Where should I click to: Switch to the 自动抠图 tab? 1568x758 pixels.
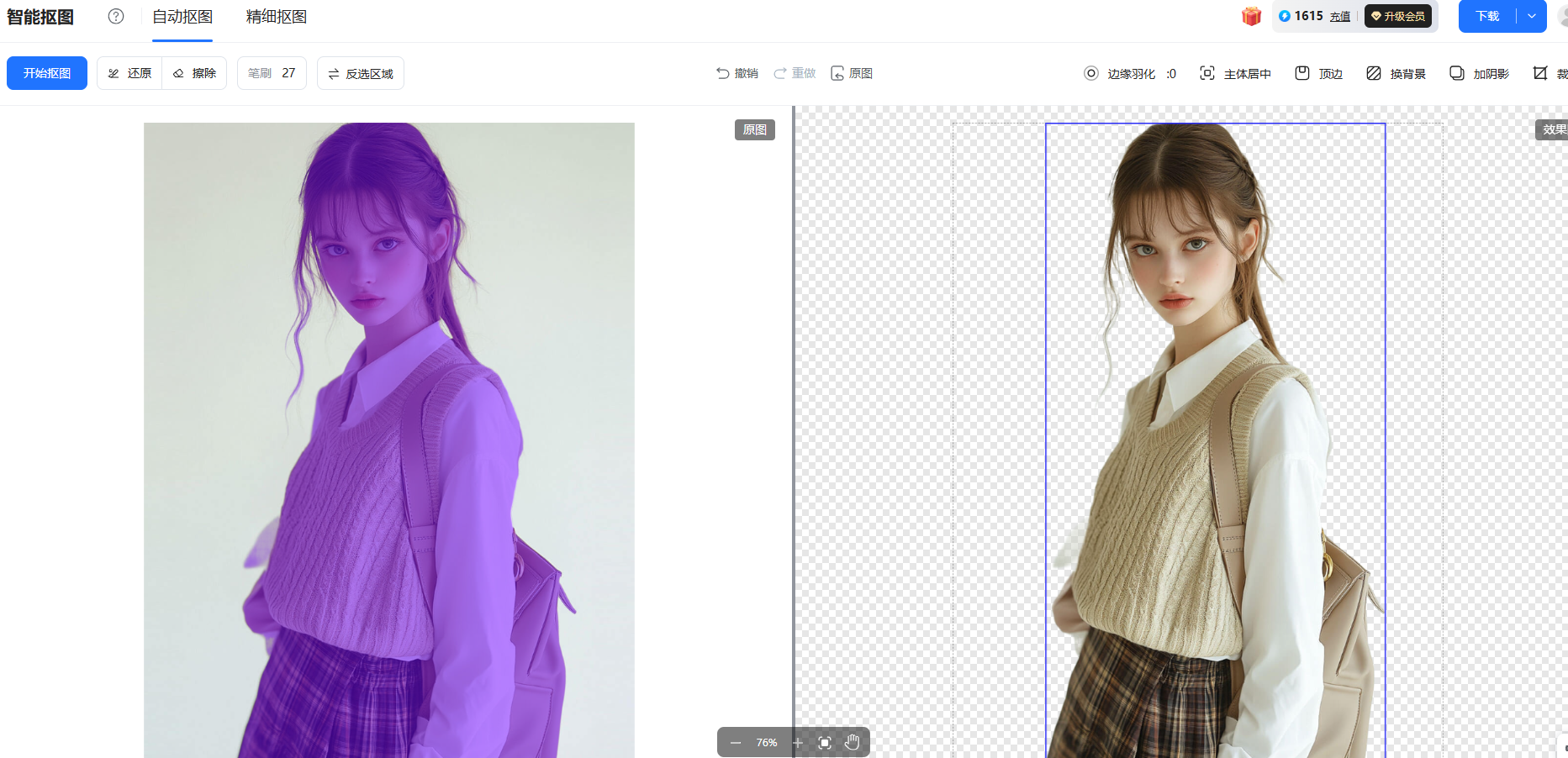(x=182, y=17)
